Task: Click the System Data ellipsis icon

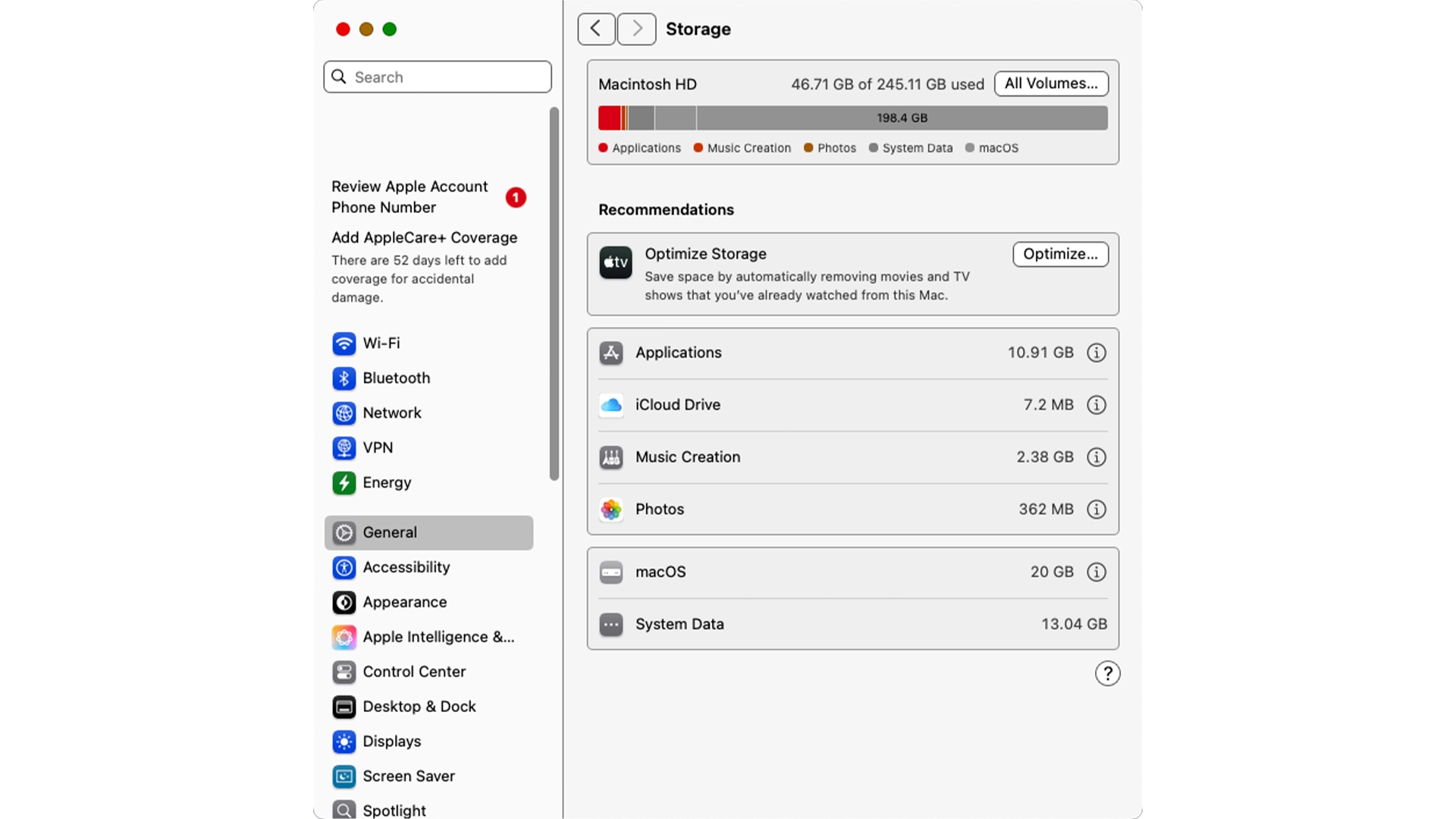Action: click(x=611, y=625)
